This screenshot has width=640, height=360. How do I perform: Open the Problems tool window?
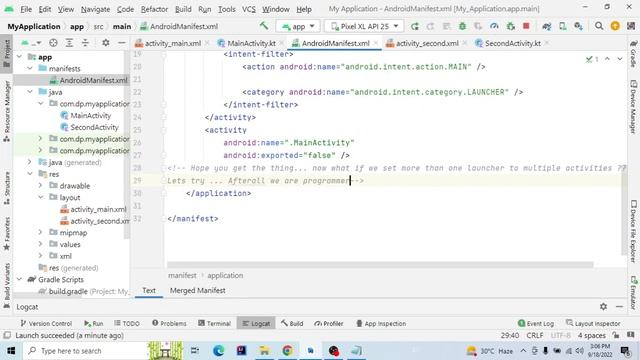[x=169, y=323]
